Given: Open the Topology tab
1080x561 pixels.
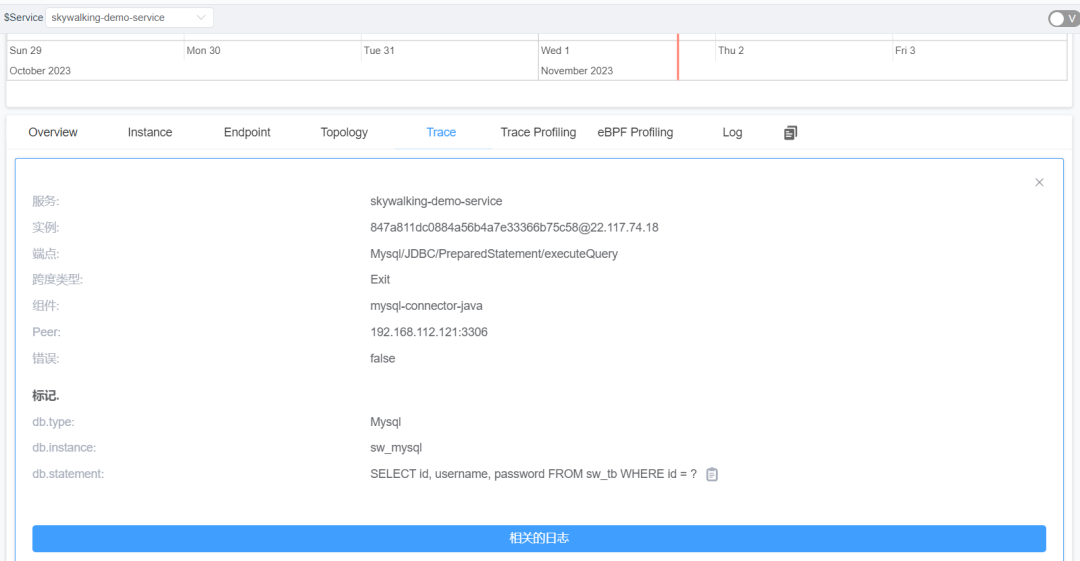Looking at the screenshot, I should point(344,132).
